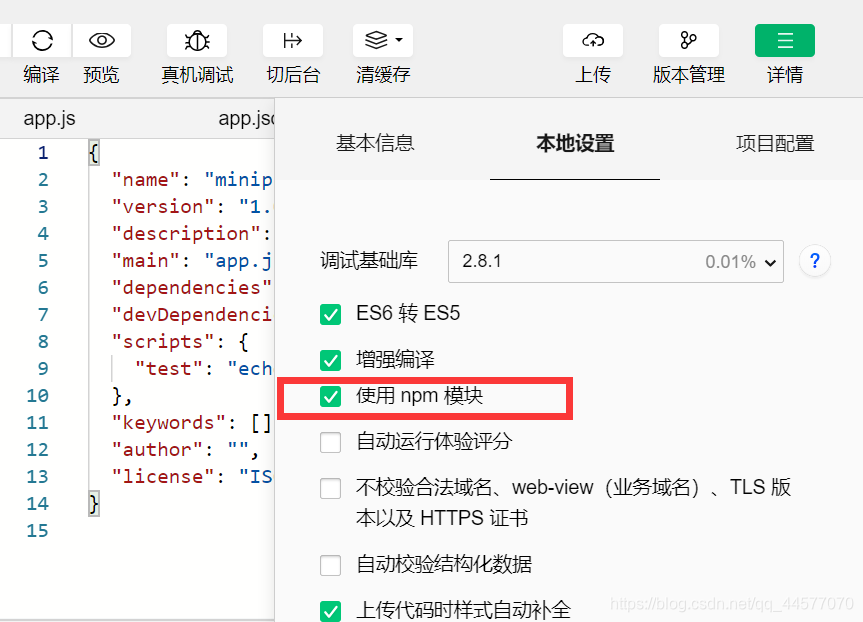Viewport: 863px width, 622px height.
Task: Click the "scripts" key on line 8
Action: coord(163,341)
